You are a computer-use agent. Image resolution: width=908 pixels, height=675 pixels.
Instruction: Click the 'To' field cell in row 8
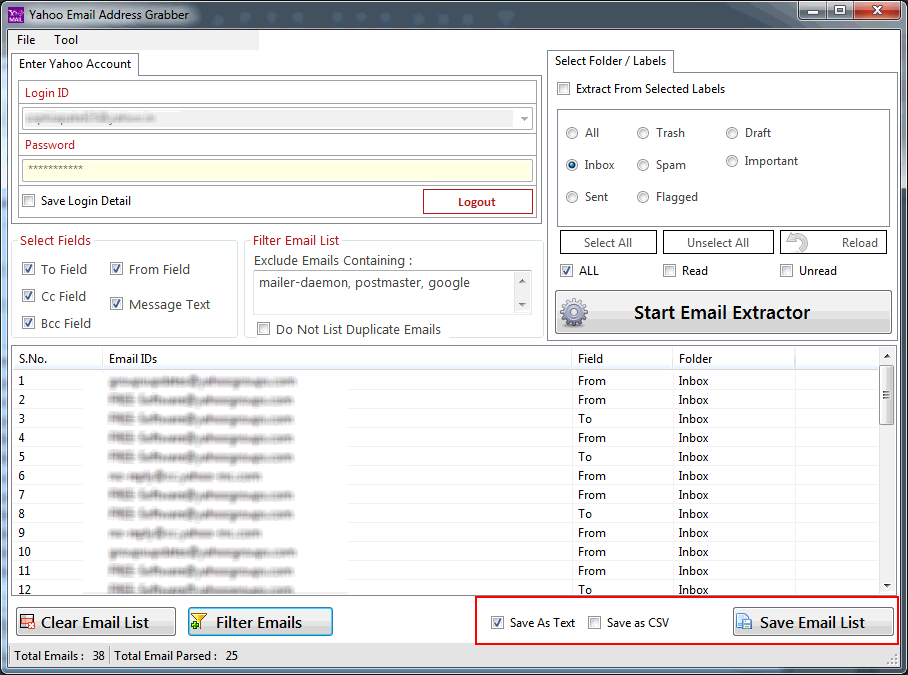coord(585,514)
